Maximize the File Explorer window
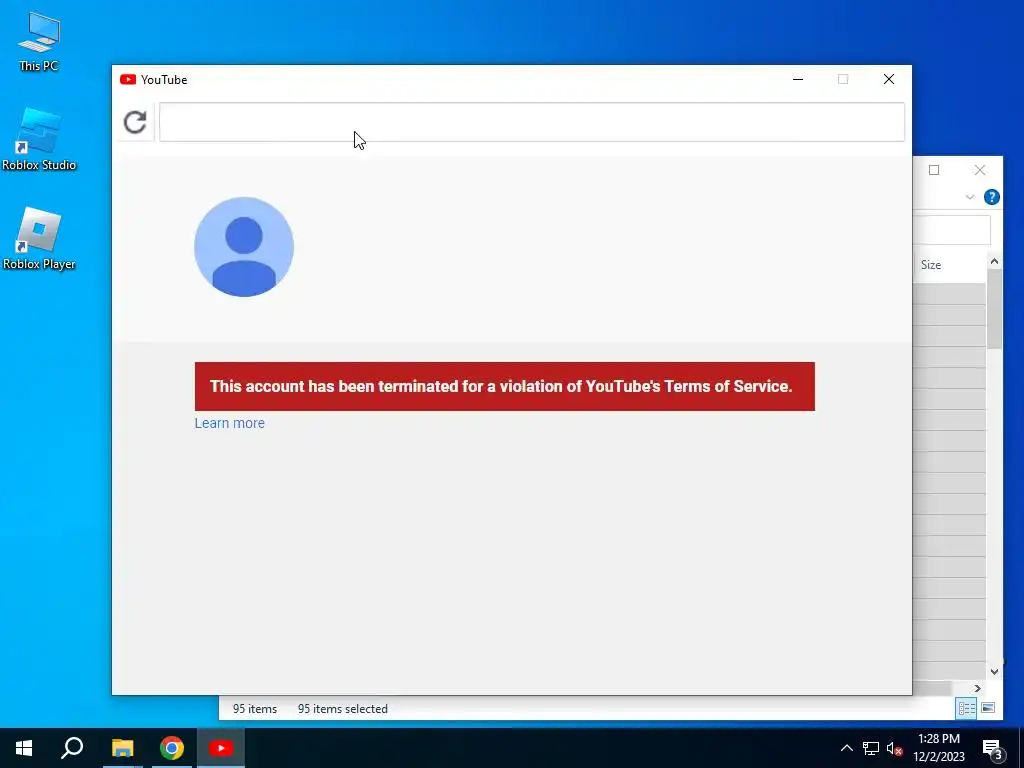 point(934,170)
